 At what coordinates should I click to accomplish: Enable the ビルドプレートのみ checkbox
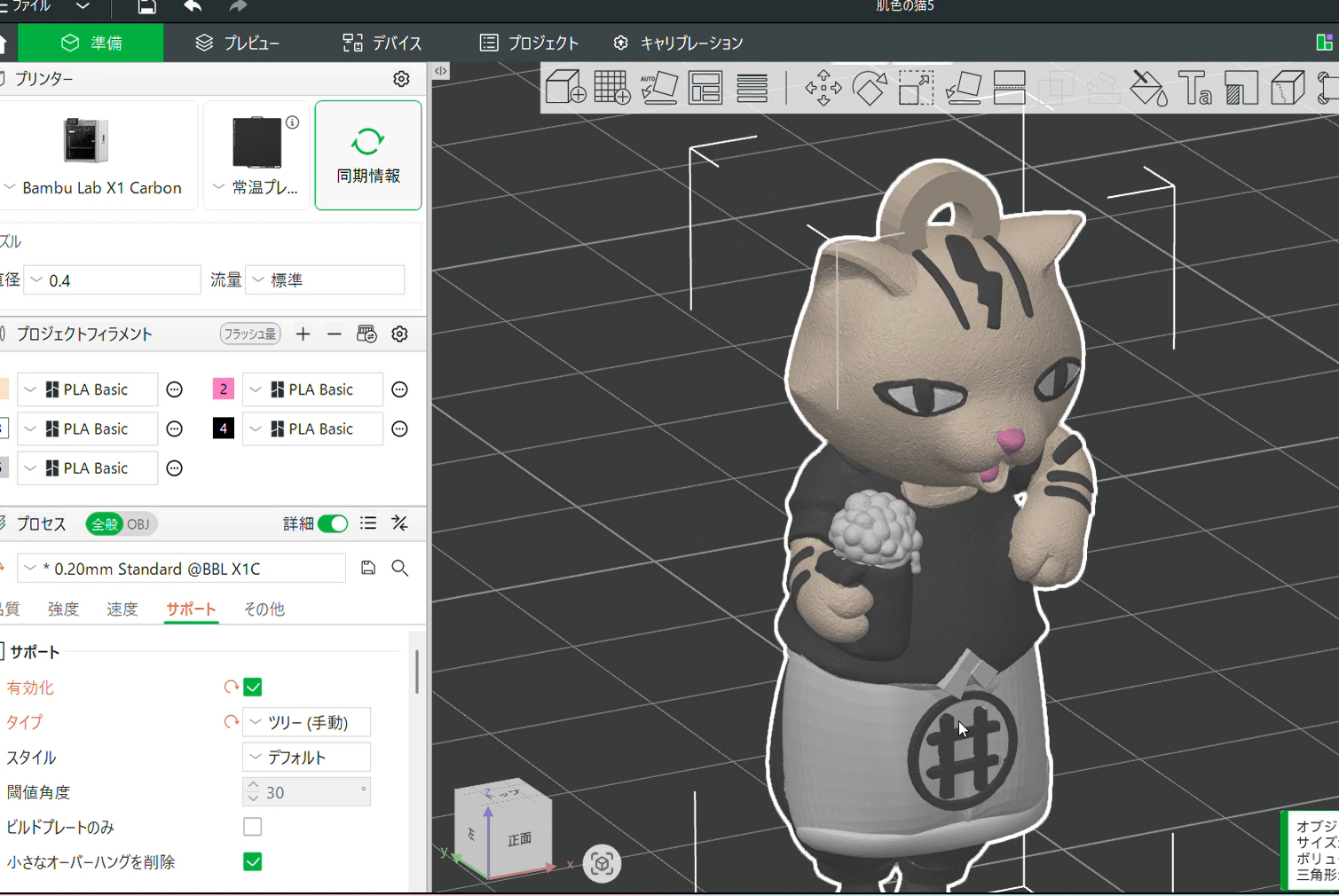pos(253,827)
